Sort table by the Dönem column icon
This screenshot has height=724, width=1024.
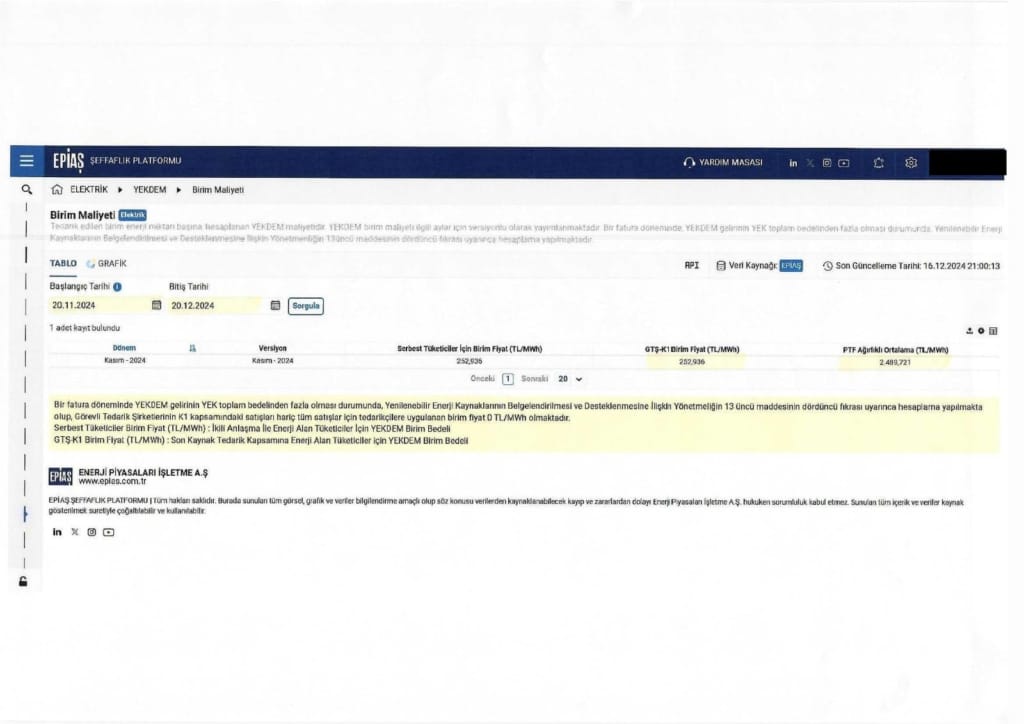192,348
